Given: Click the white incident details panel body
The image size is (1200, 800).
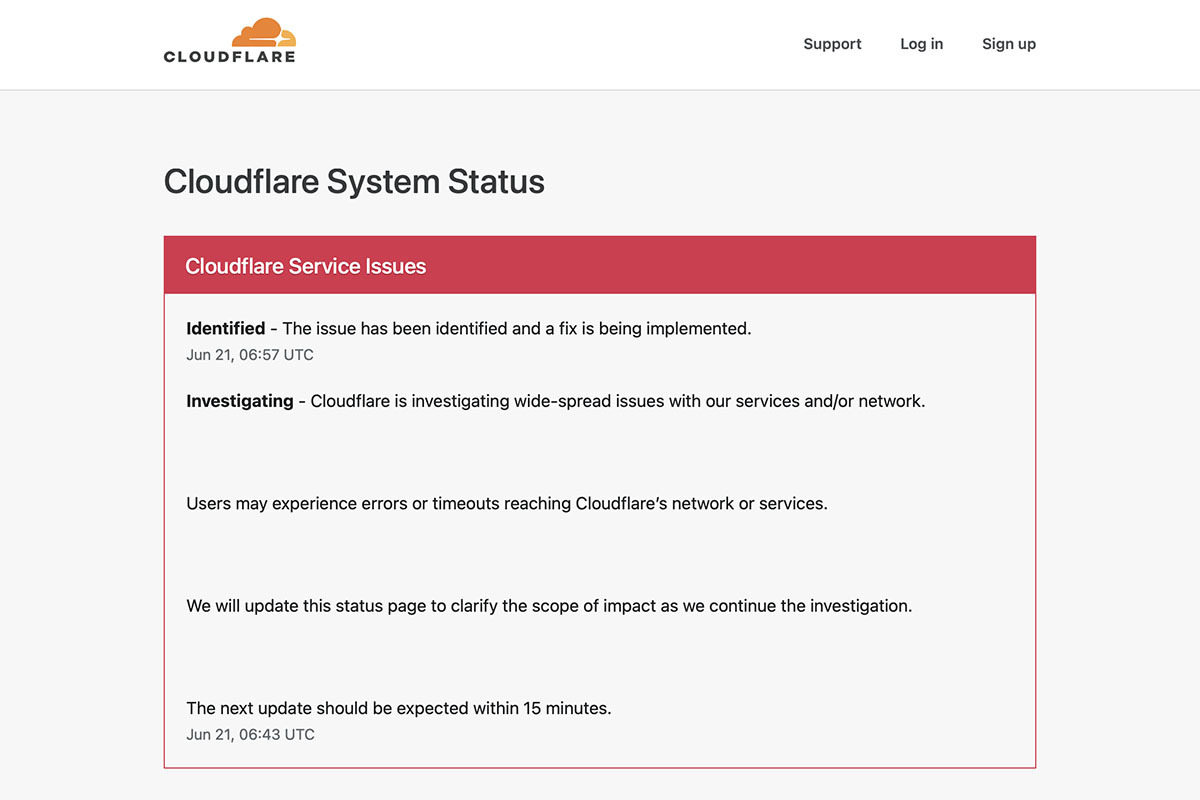Looking at the screenshot, I should [x=600, y=531].
